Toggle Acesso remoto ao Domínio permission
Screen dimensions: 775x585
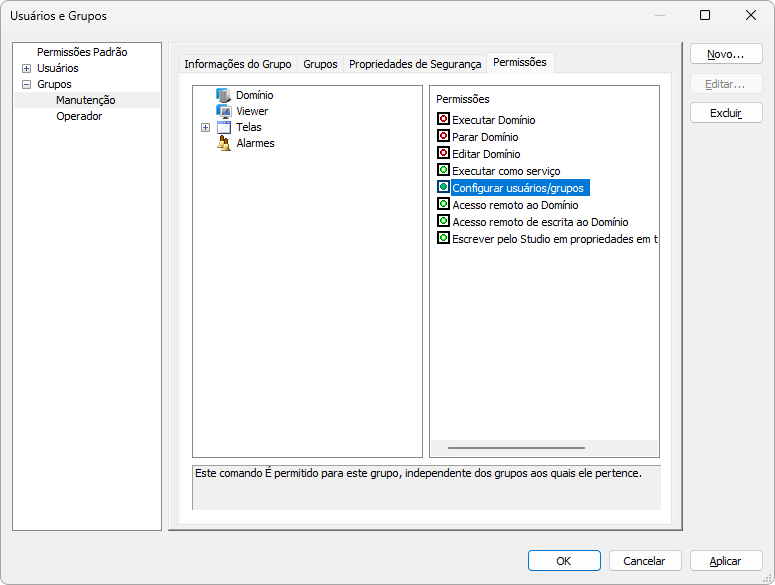[443, 204]
